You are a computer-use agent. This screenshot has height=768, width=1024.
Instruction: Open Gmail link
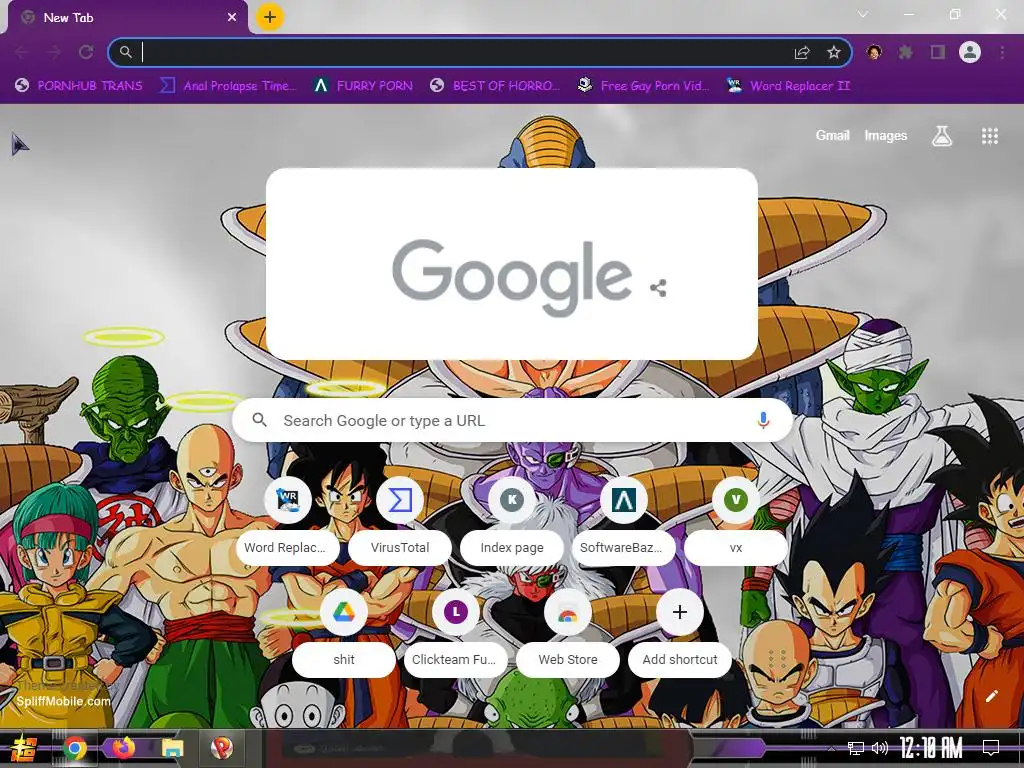point(832,135)
